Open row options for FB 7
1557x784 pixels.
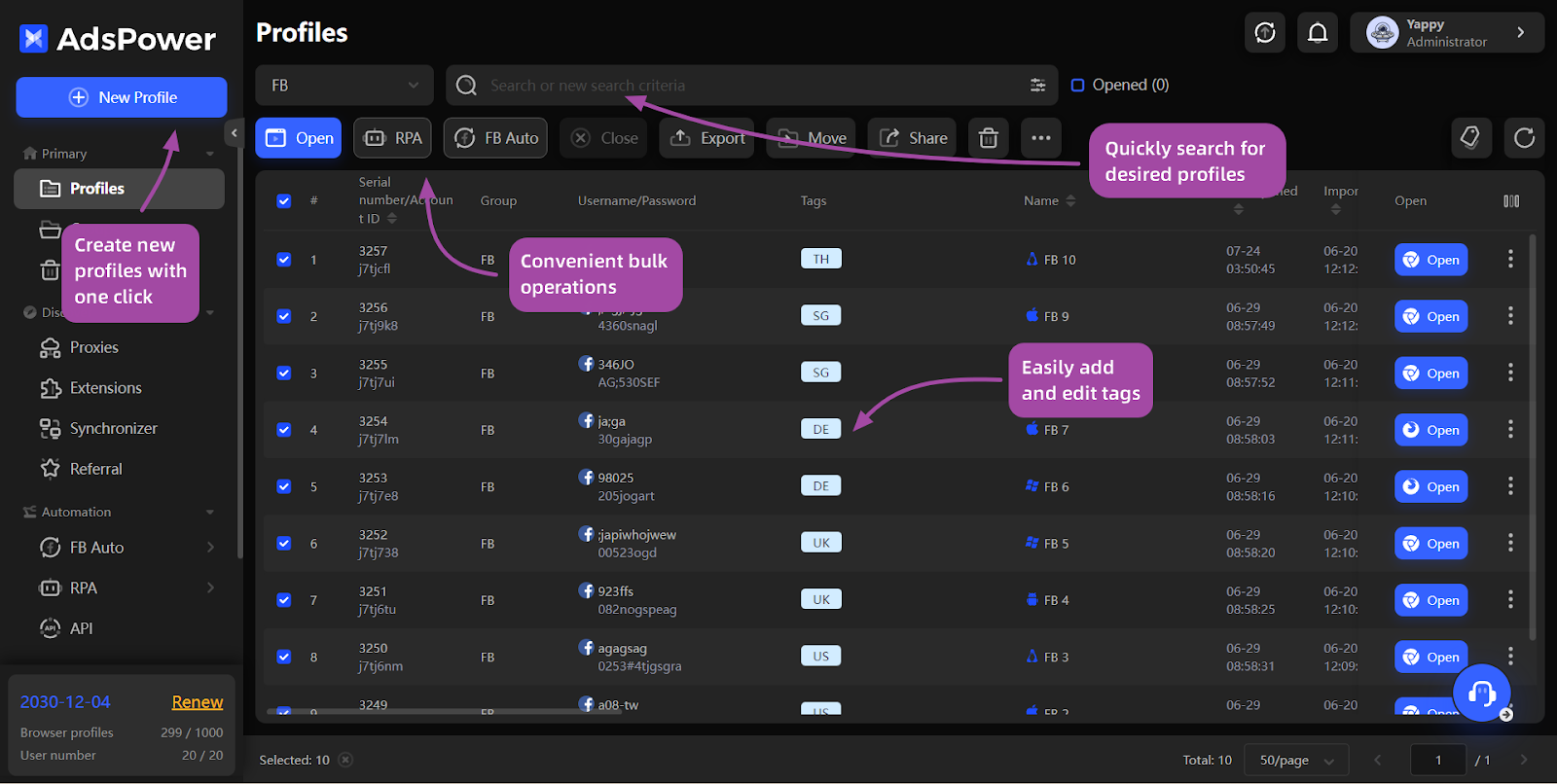pos(1510,429)
